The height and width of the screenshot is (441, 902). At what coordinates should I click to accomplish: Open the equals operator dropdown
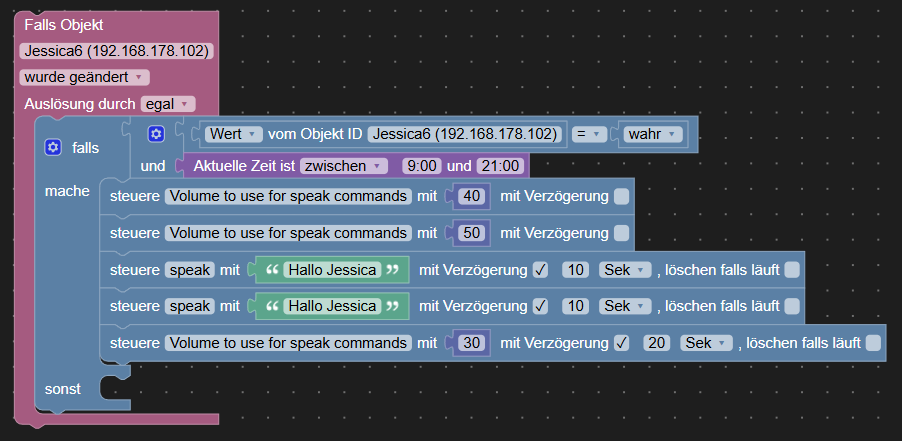click(590, 133)
